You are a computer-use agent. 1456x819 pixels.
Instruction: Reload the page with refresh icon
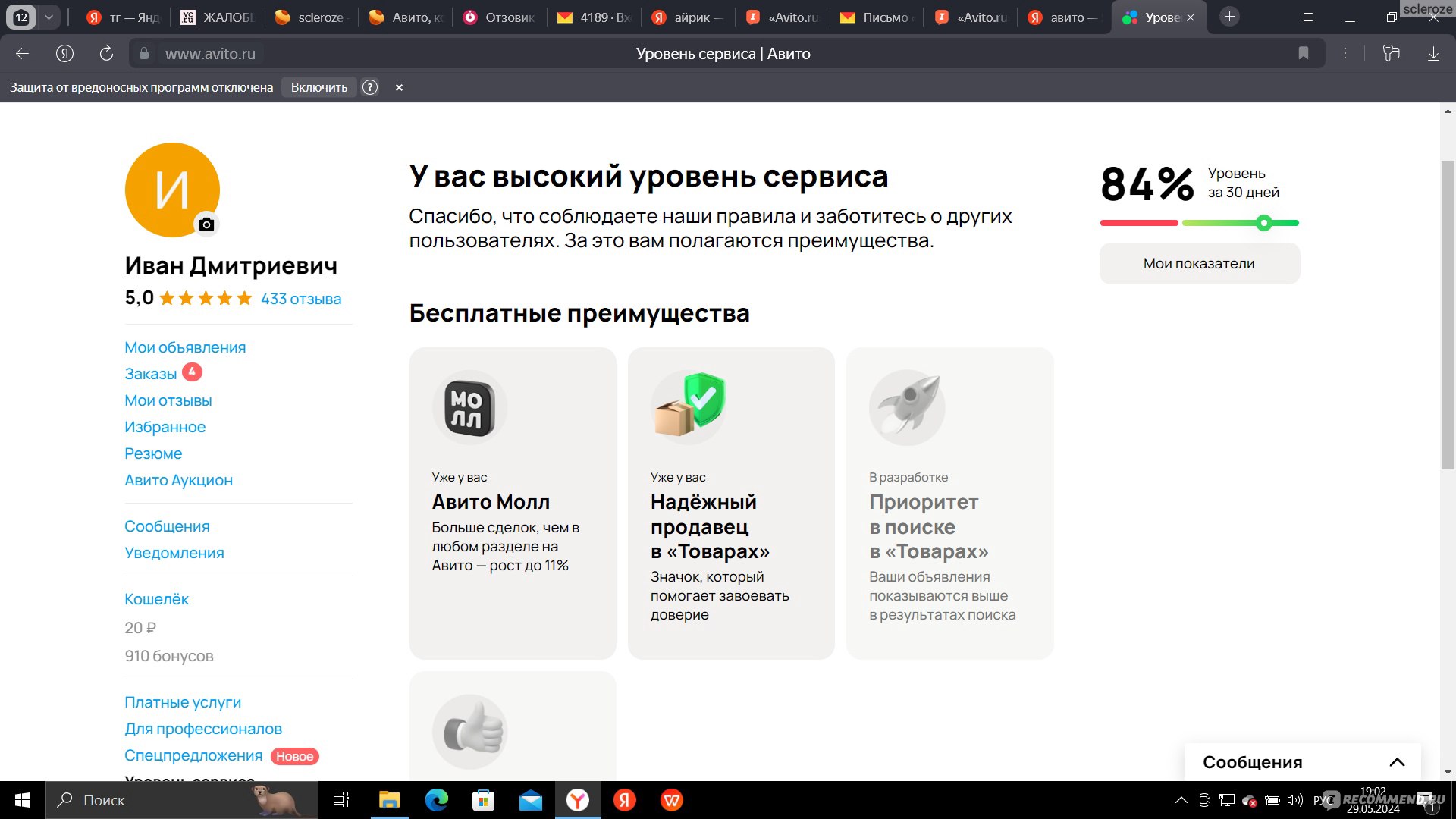point(107,53)
